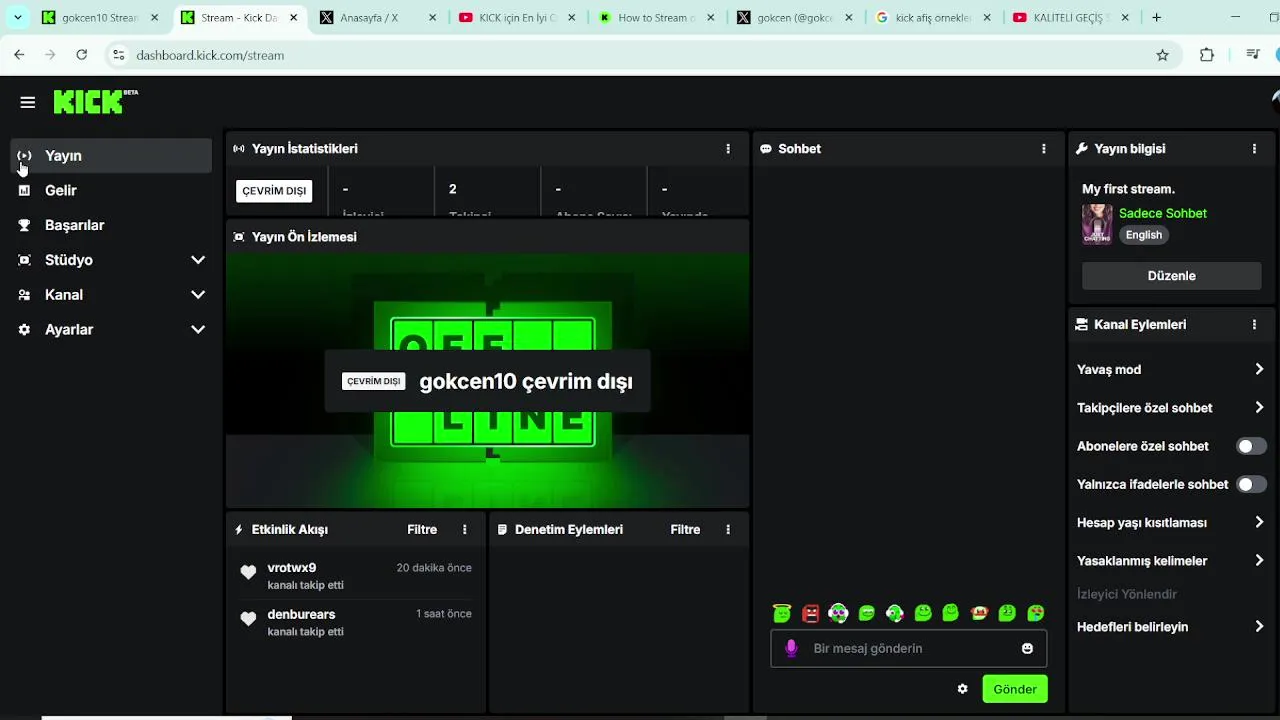This screenshot has width=1280, height=720.
Task: Click the chat message input field
Action: tap(909, 648)
